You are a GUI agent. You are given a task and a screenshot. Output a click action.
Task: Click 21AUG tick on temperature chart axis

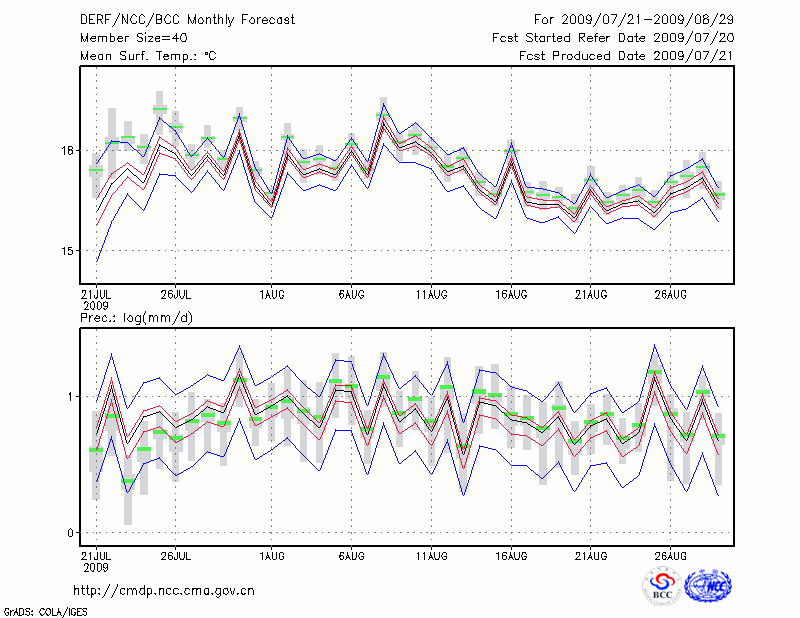click(591, 294)
